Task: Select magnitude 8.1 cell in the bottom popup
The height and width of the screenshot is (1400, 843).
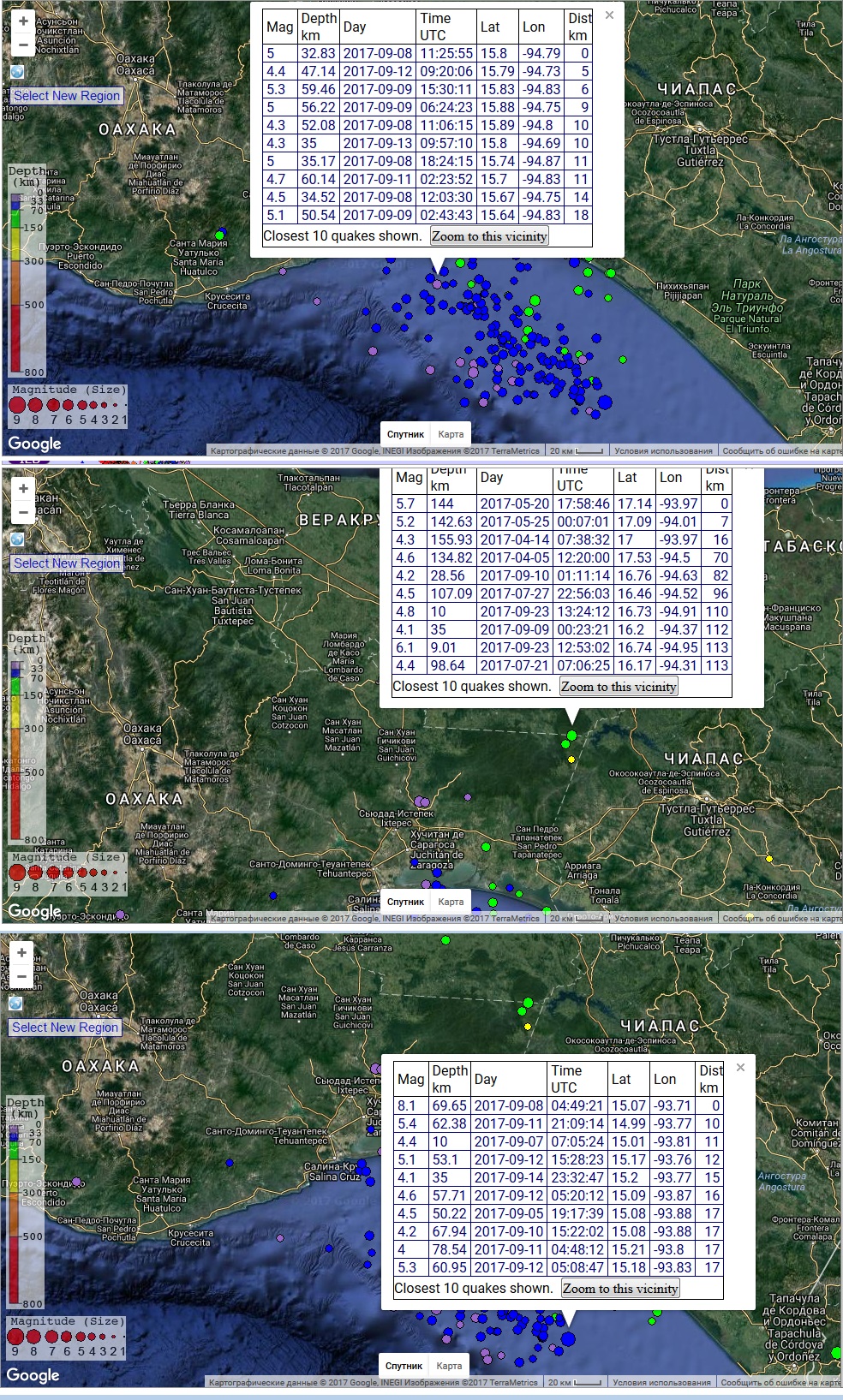Action: (x=411, y=1105)
